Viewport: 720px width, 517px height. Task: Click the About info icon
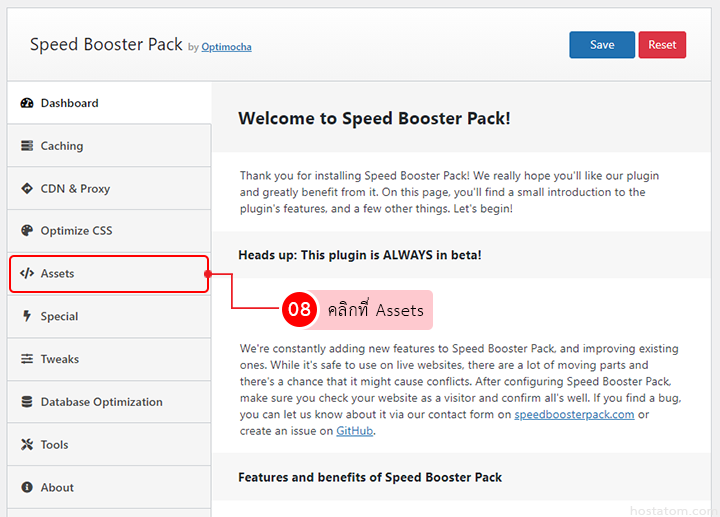pos(27,487)
